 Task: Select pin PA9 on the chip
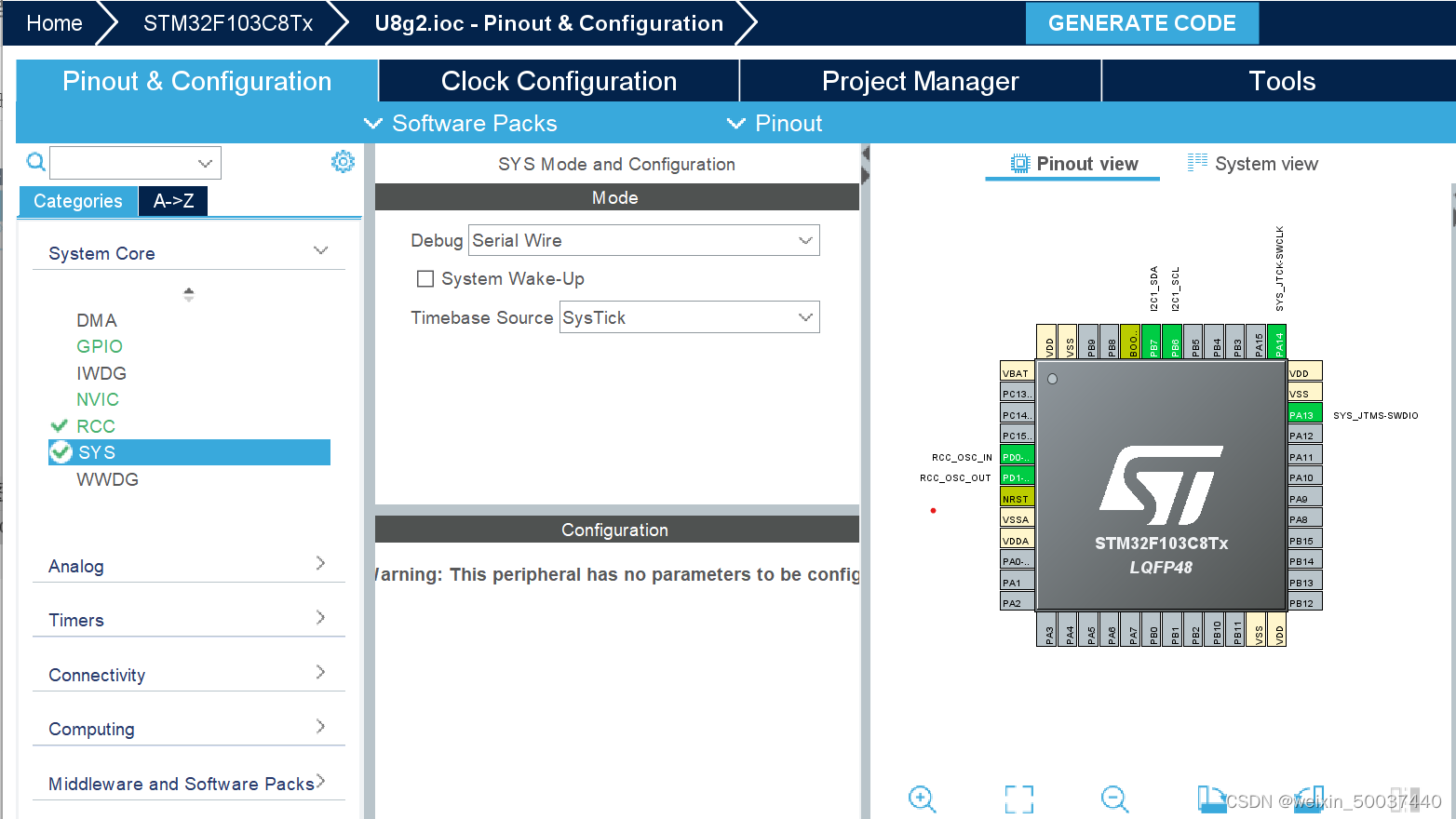[x=1304, y=499]
